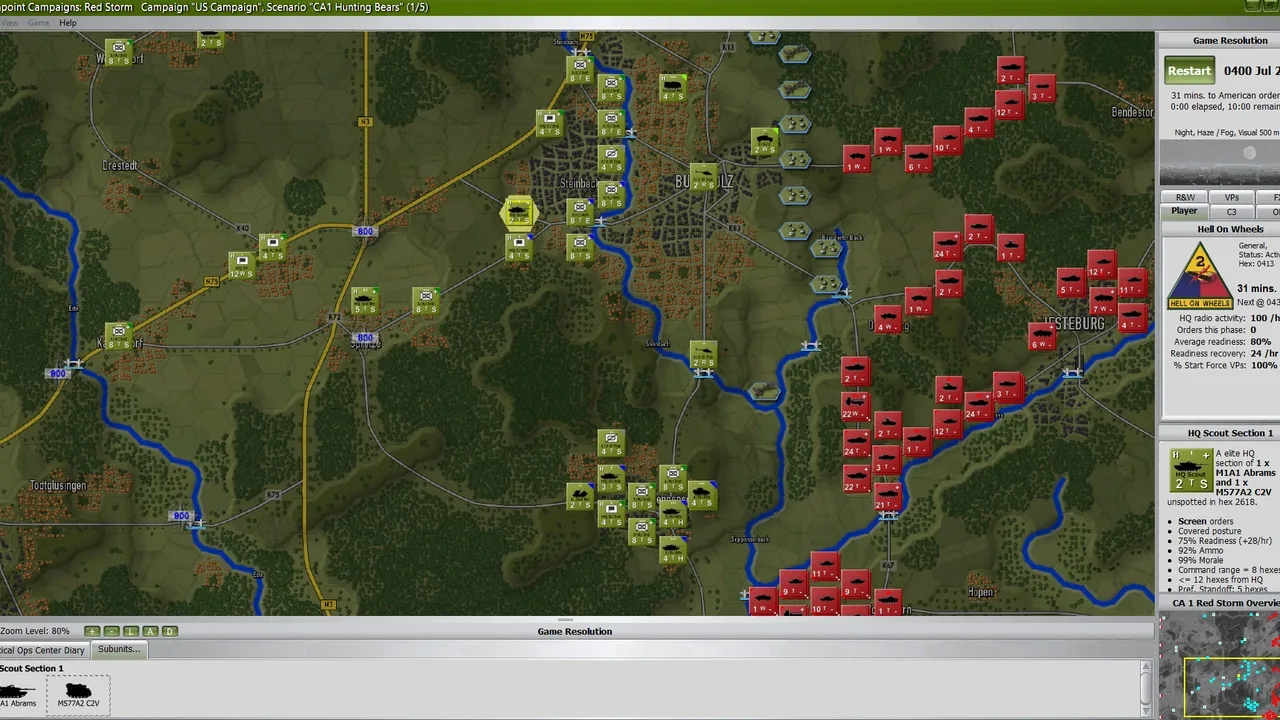The width and height of the screenshot is (1280, 720).
Task: Select the M577A2 C2V subunit
Action: point(78,693)
